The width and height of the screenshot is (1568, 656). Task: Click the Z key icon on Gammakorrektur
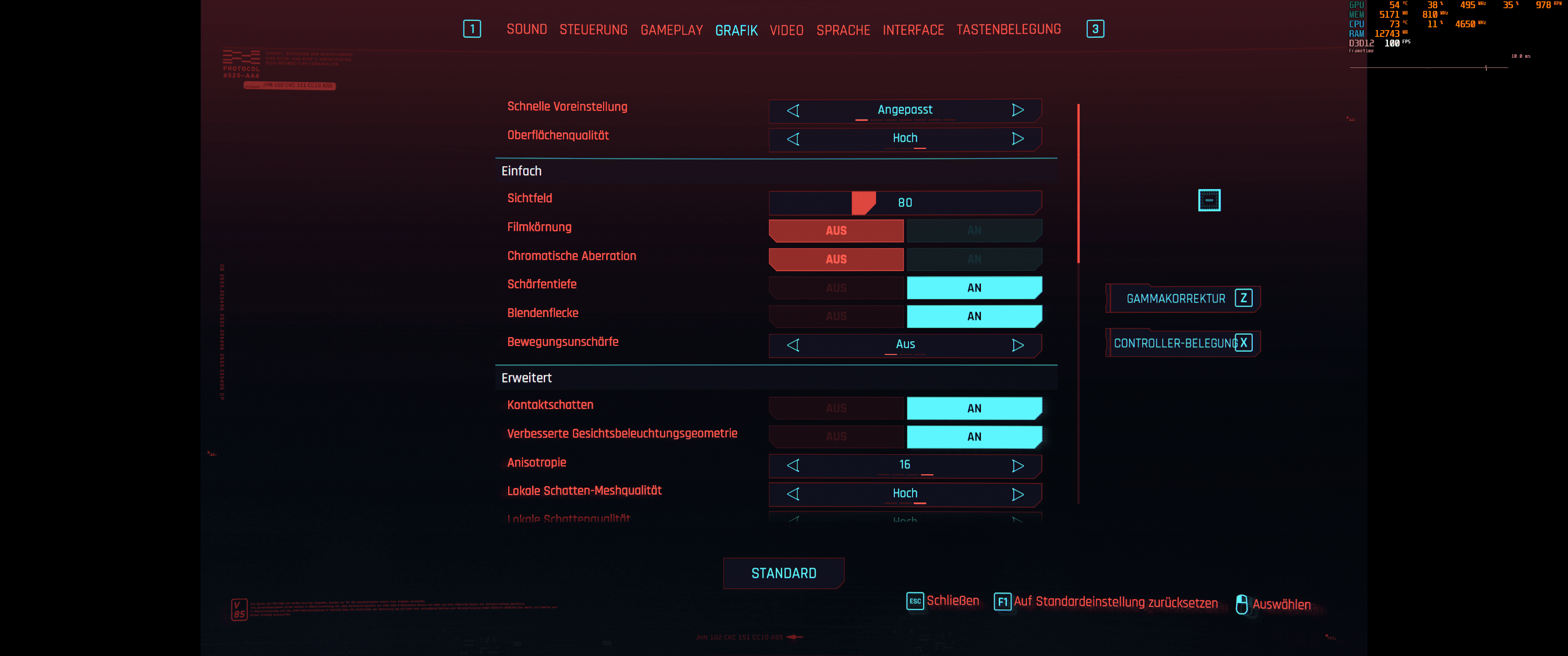coord(1243,298)
